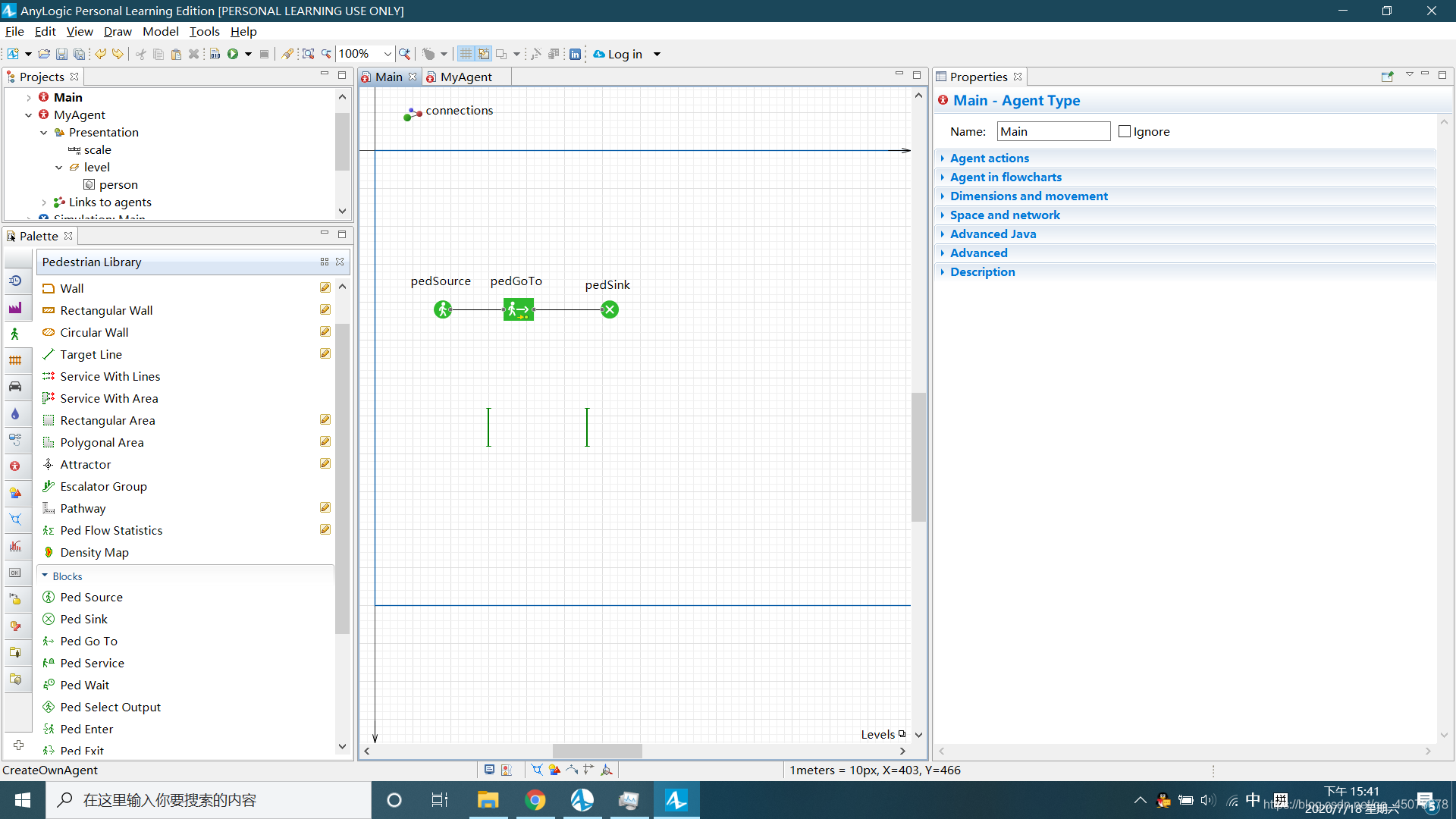Toggle the grid display toolbar button
The height and width of the screenshot is (819, 1456).
coord(466,54)
